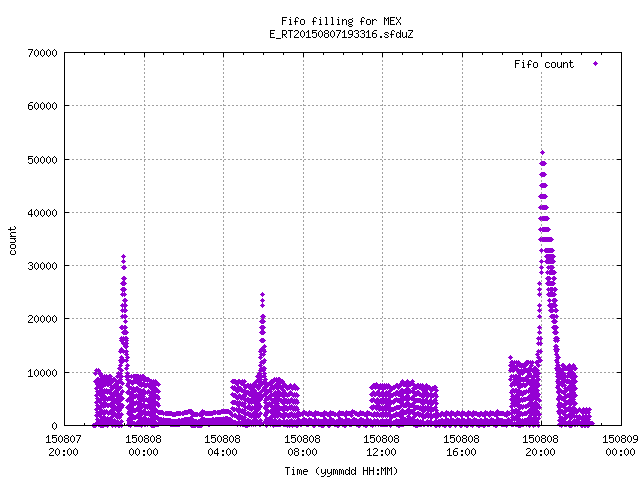640x480 pixels.
Task: Click the x tick label 150808 16:00
Action: pos(462,446)
